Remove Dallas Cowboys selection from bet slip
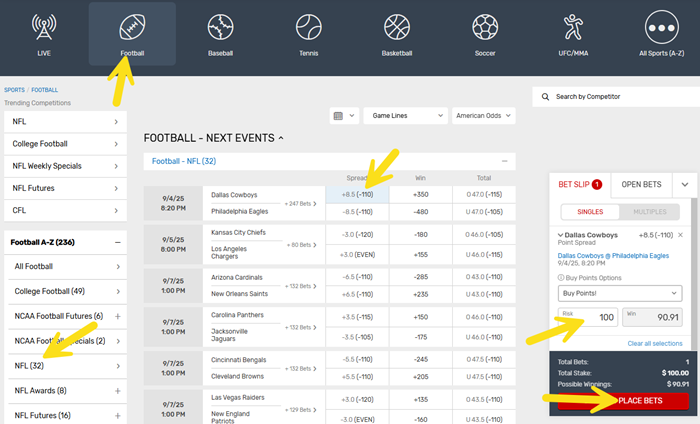The height and width of the screenshot is (424, 700). tap(680, 235)
